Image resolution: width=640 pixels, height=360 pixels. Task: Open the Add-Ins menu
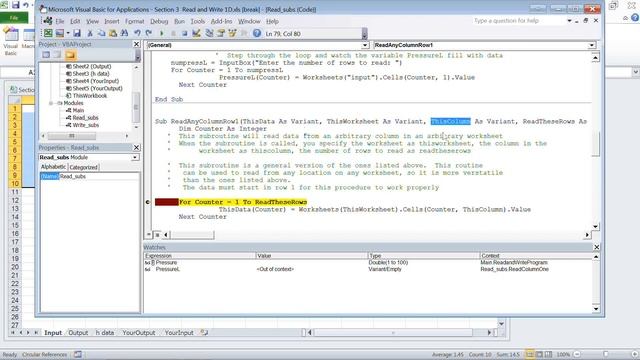point(222,21)
